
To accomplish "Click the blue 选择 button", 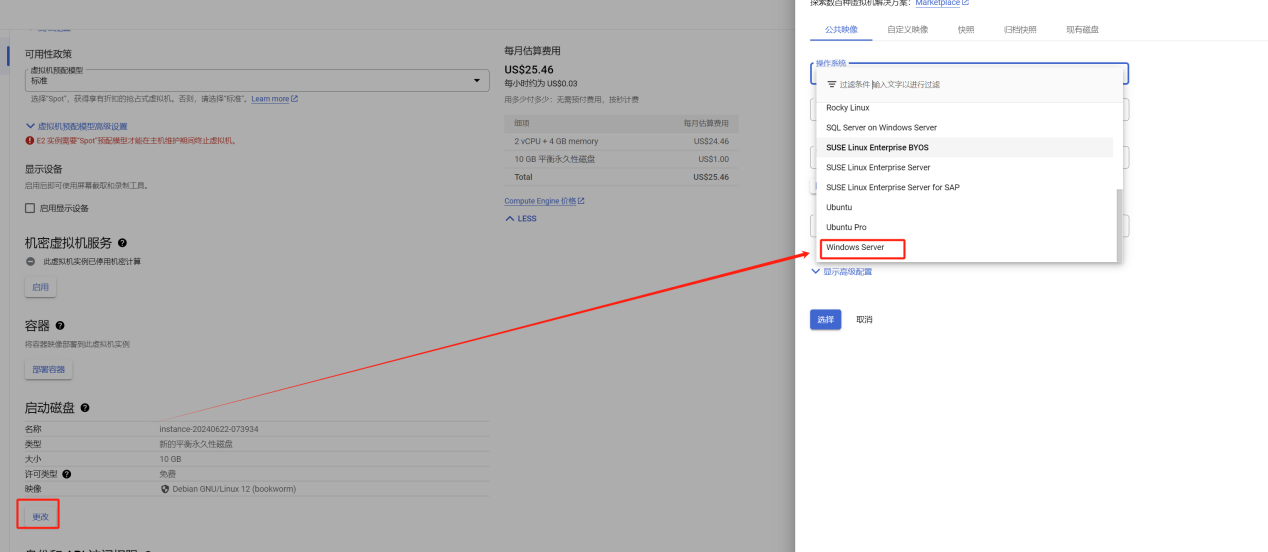I will tap(825, 320).
